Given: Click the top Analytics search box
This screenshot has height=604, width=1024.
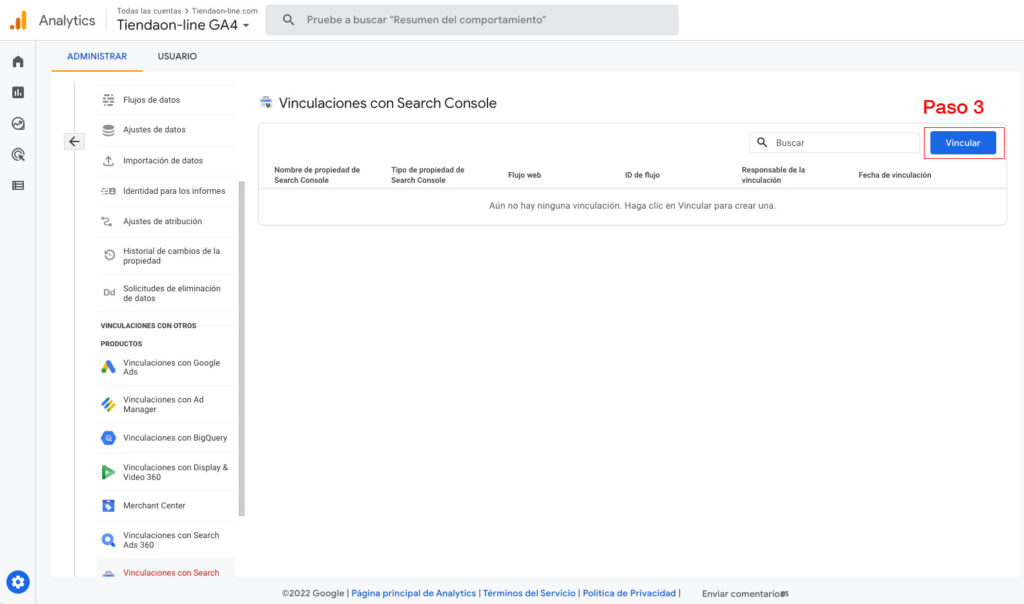Looking at the screenshot, I should tap(472, 20).
